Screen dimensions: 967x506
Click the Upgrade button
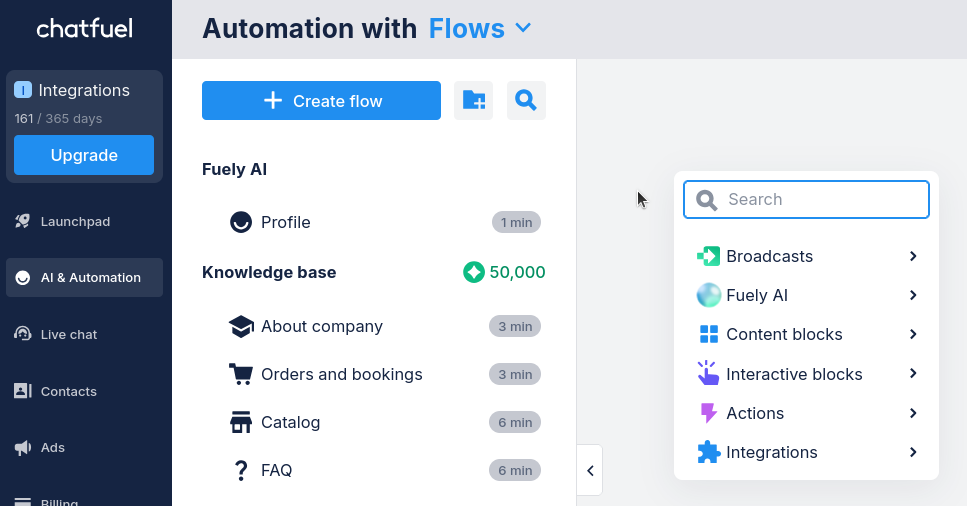(x=84, y=155)
